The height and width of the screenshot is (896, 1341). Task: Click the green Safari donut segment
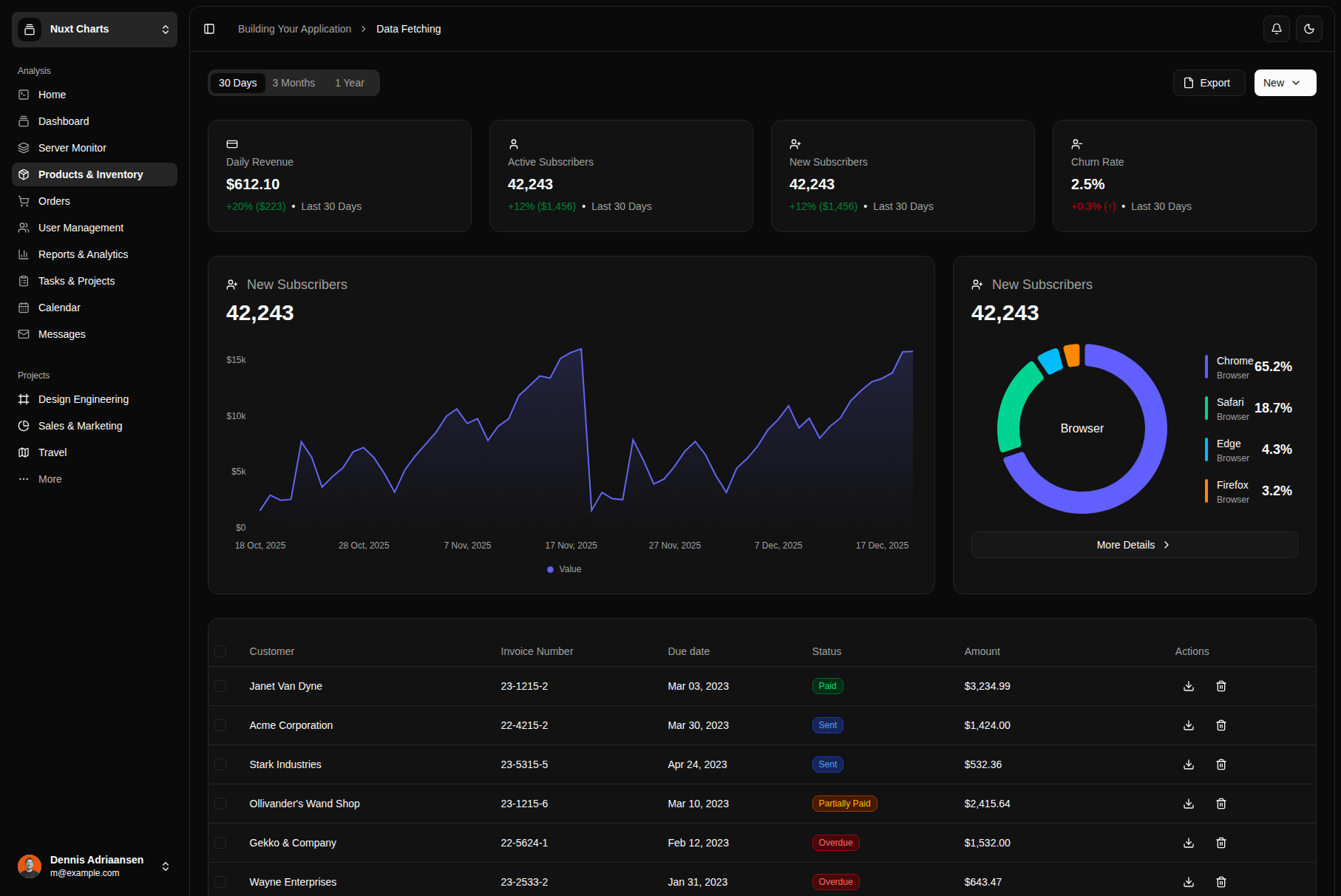1011,405
